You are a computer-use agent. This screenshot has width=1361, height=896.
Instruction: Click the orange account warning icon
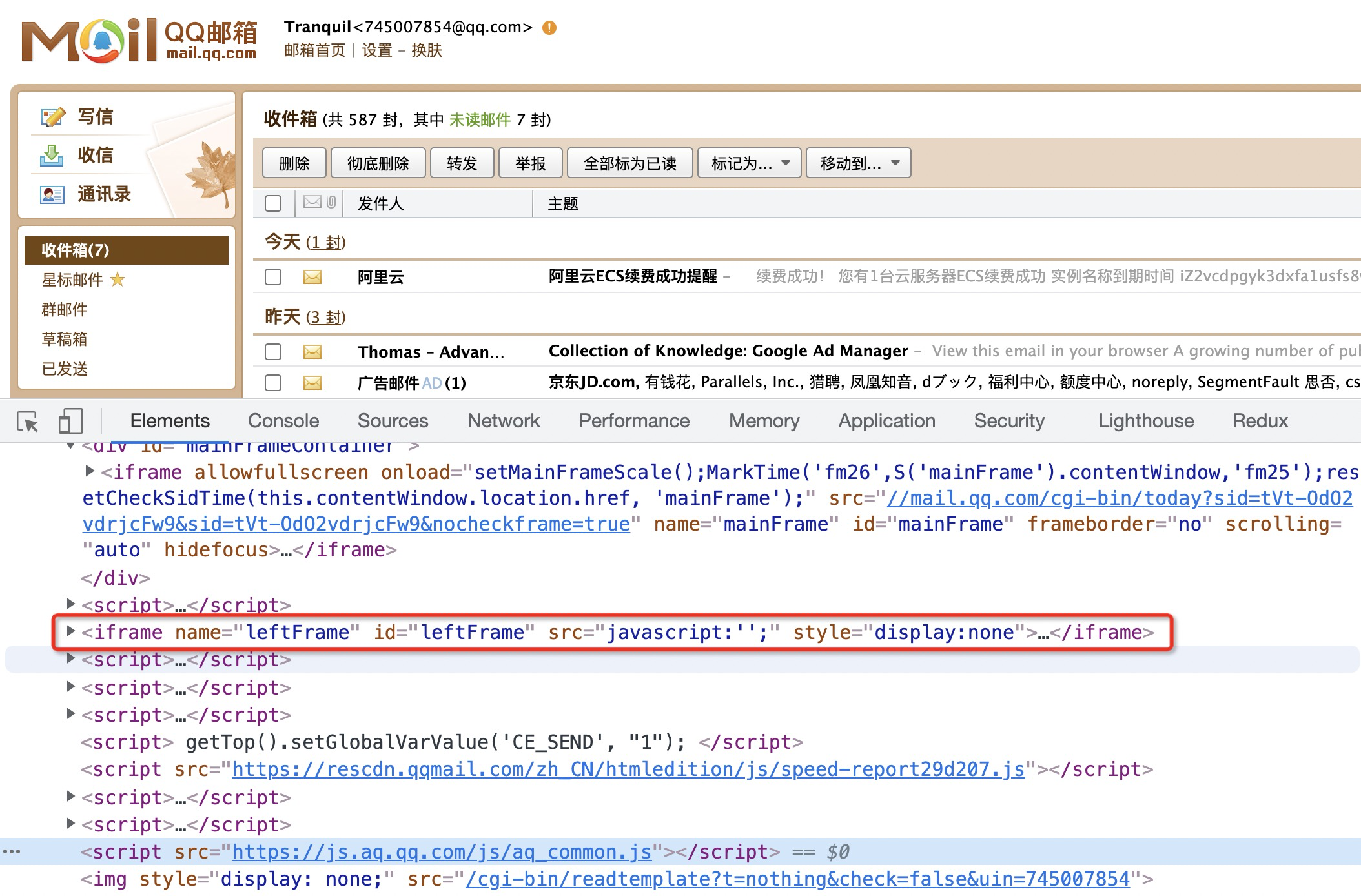(549, 28)
